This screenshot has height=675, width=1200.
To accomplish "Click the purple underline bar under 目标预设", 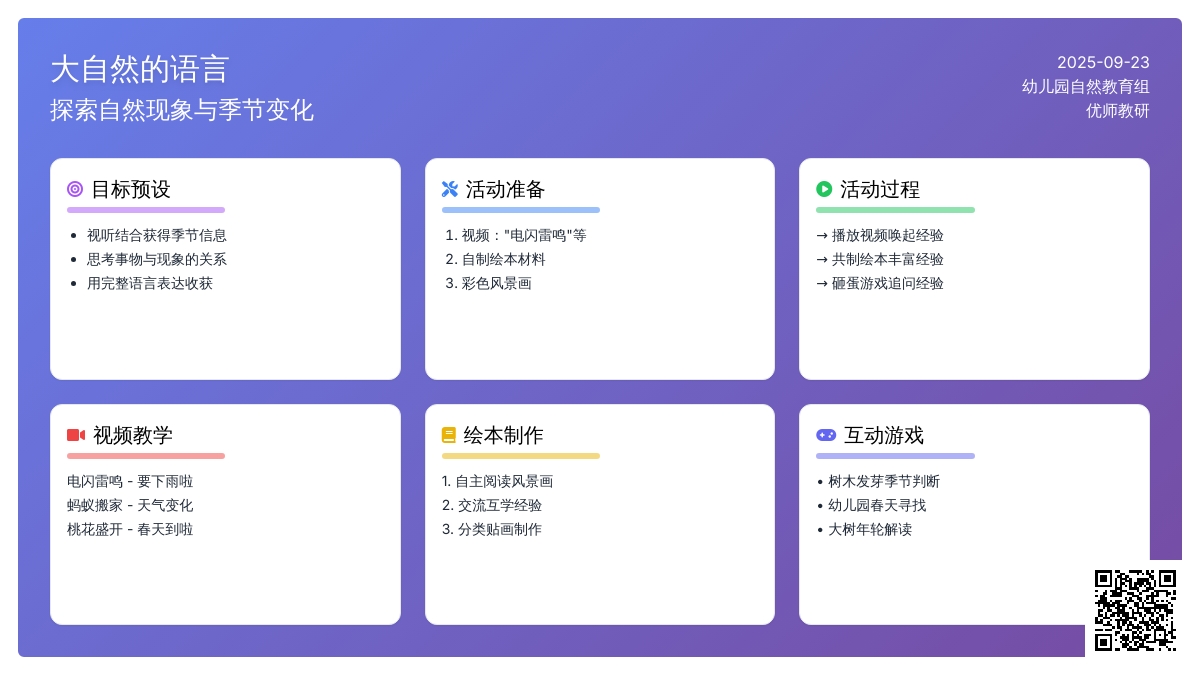I will (x=146, y=210).
